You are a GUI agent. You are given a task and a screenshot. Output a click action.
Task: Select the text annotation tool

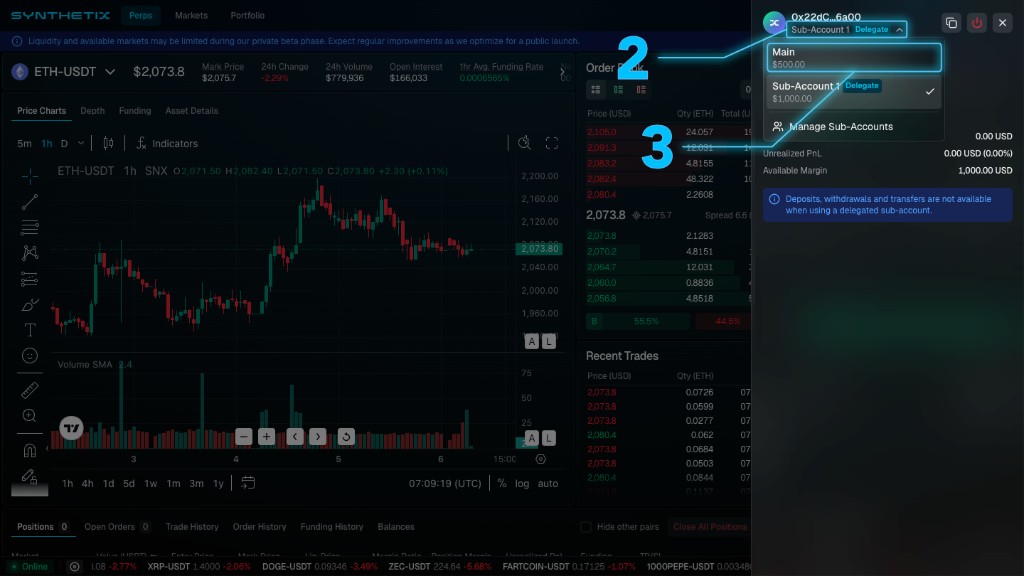(x=30, y=330)
